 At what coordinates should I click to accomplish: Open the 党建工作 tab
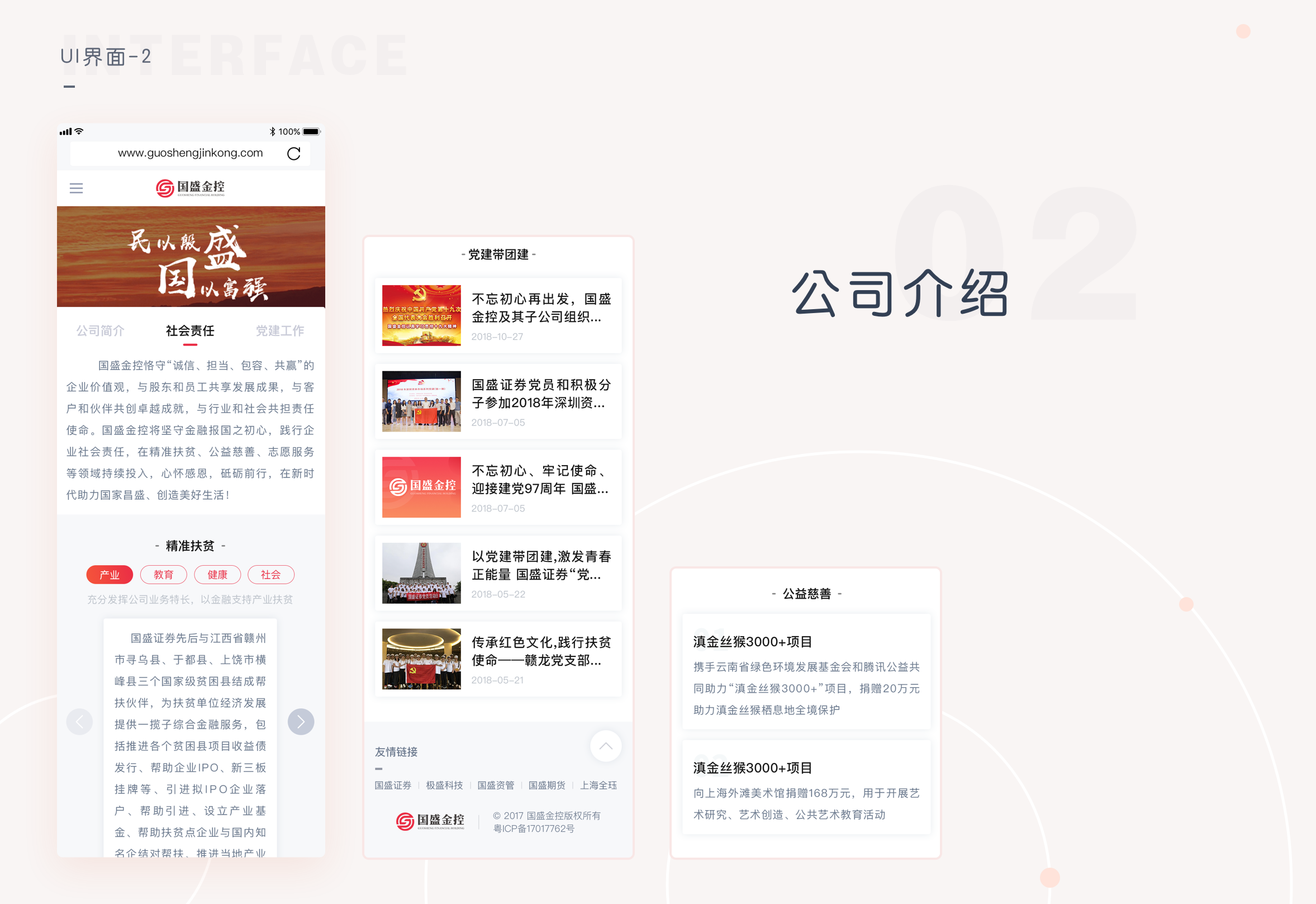(280, 331)
